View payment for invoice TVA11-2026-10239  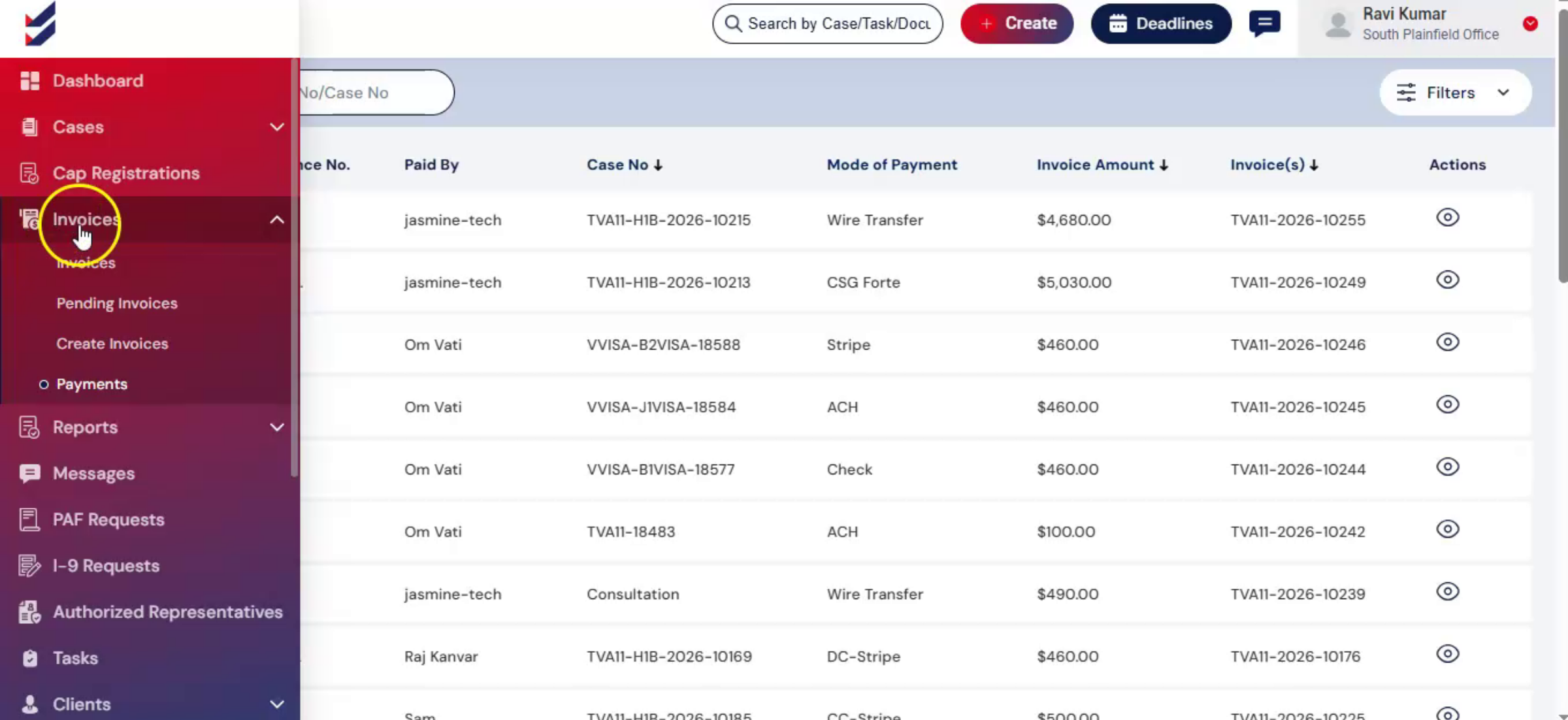1448,592
